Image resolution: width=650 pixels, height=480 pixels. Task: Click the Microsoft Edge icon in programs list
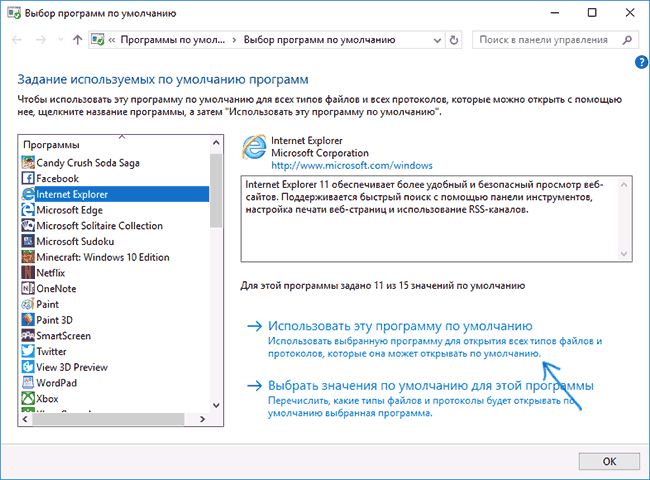click(28, 210)
